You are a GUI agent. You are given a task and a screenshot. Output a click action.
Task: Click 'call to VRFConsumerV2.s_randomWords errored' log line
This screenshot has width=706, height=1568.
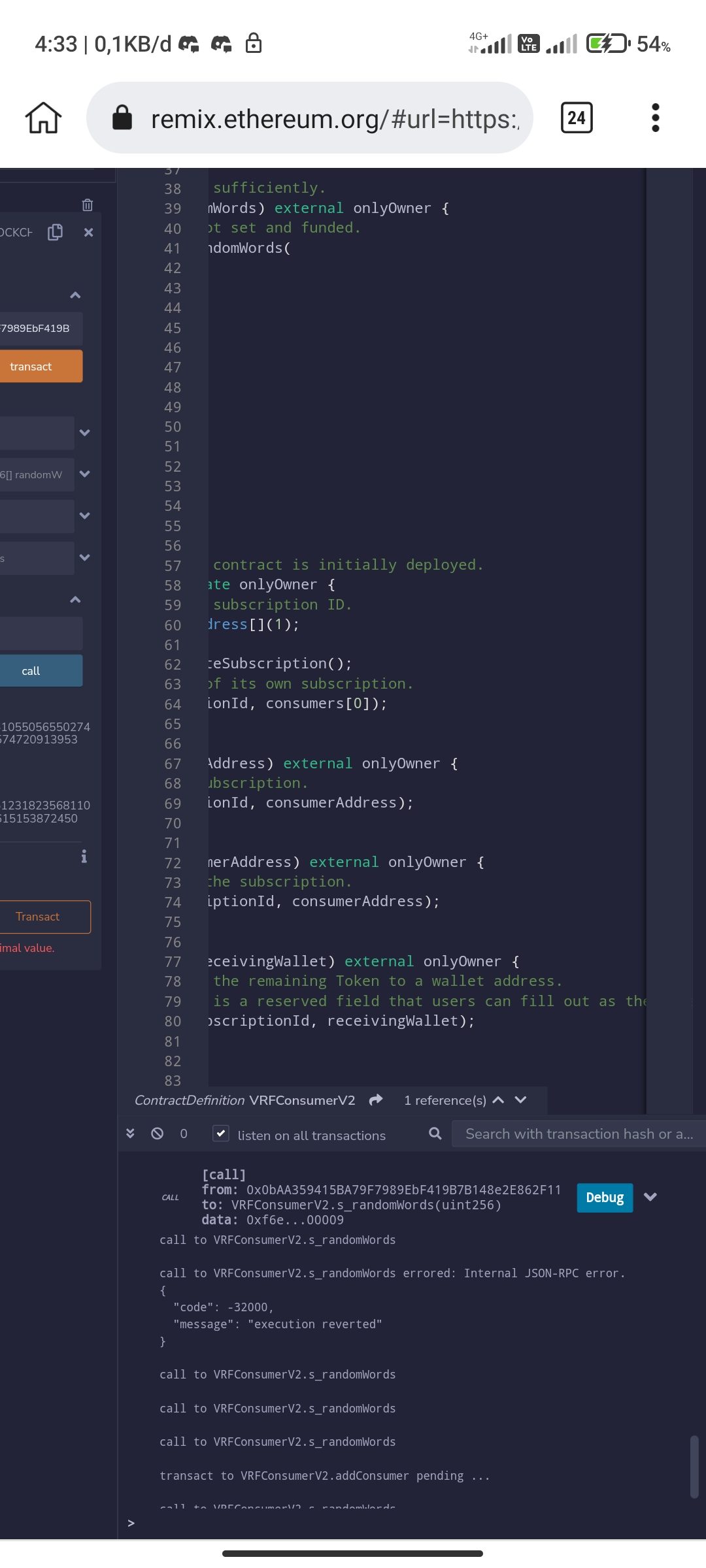pos(392,1273)
